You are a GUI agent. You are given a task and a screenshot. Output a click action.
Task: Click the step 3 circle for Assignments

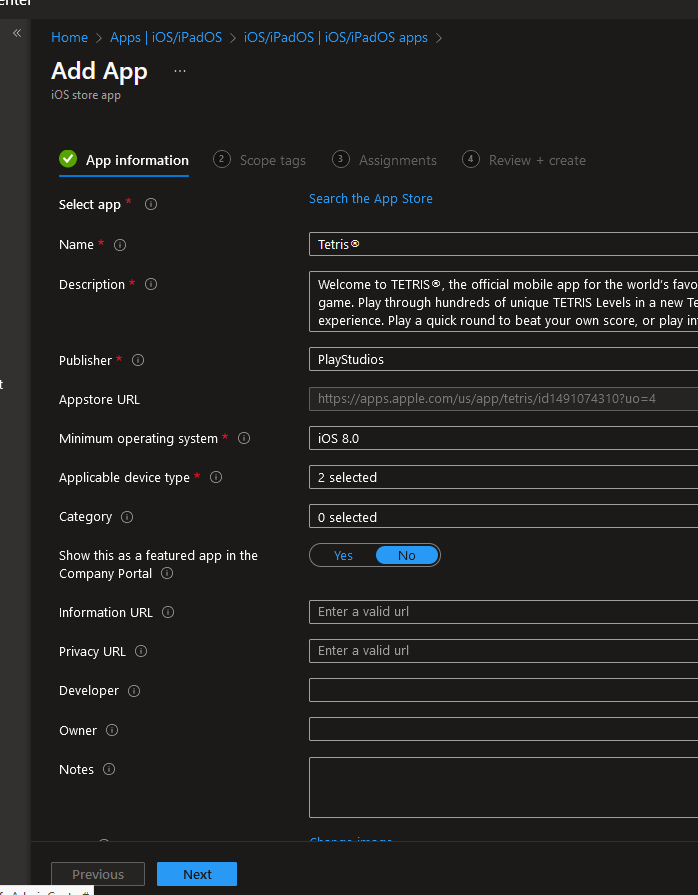pyautogui.click(x=341, y=159)
